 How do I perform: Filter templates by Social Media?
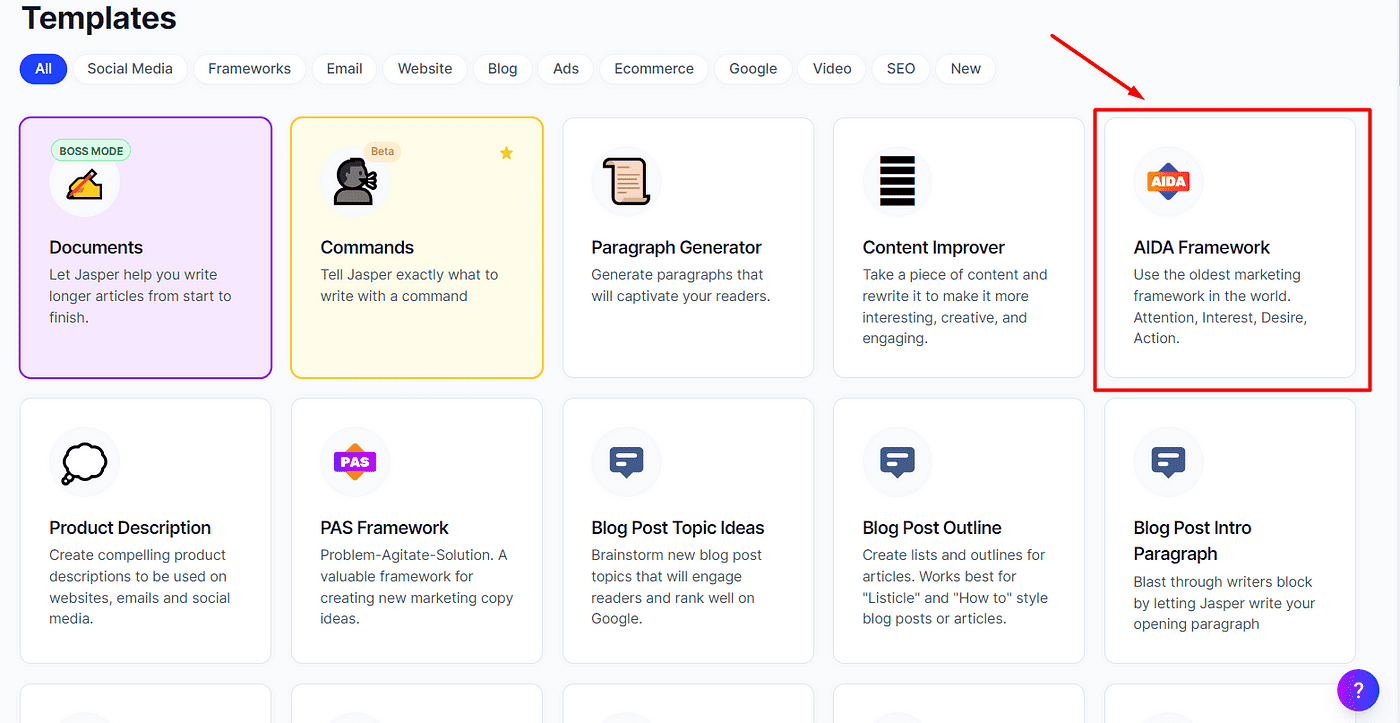click(130, 69)
